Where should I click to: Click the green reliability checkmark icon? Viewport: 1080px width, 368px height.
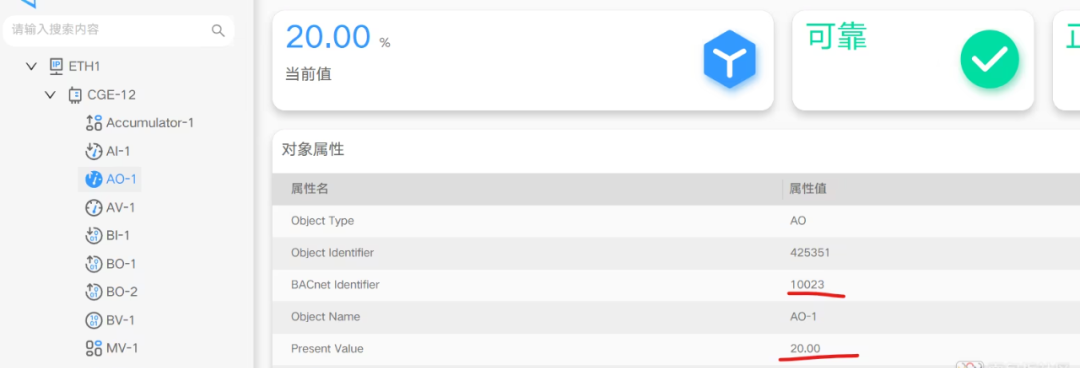(x=990, y=59)
